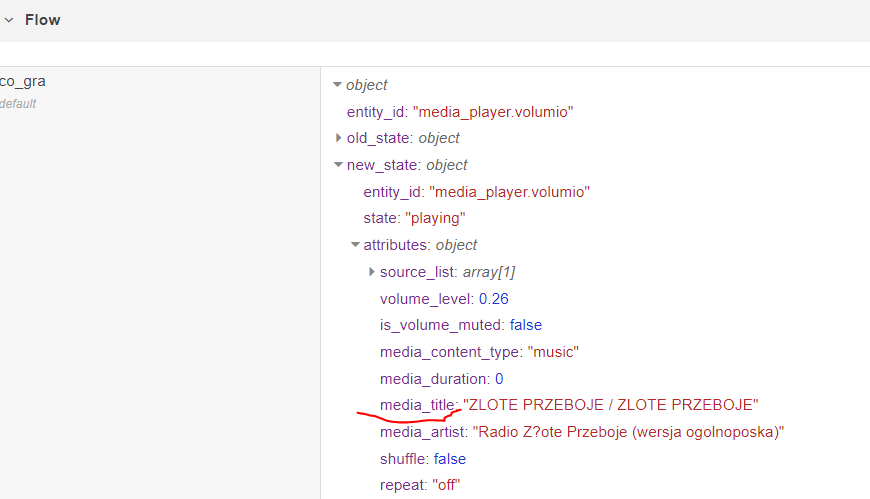Select the co_gra context variable
Viewport: 870px width, 499px height.
click(x=23, y=81)
